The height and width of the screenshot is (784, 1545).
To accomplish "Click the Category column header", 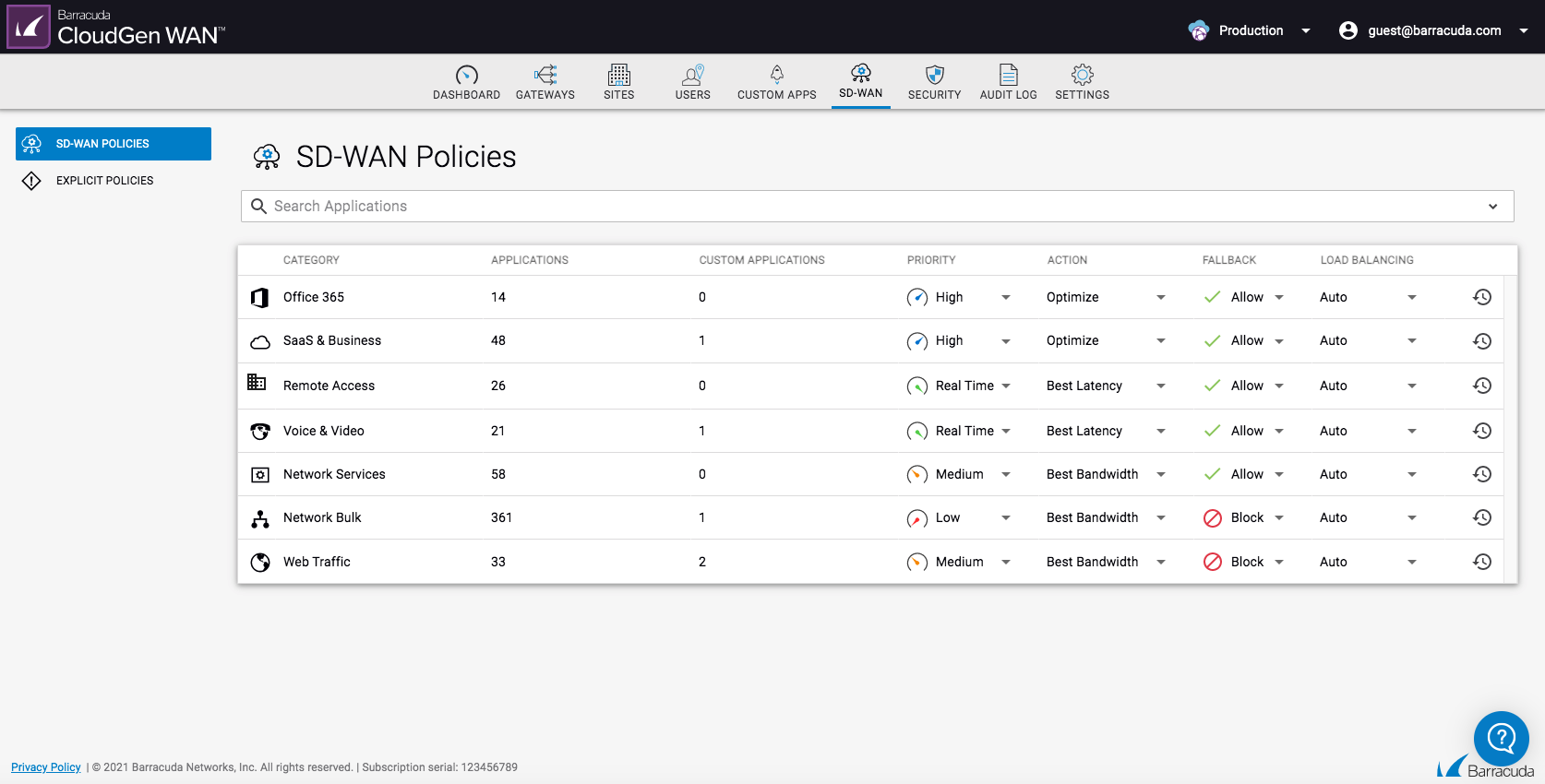I will pyautogui.click(x=311, y=260).
